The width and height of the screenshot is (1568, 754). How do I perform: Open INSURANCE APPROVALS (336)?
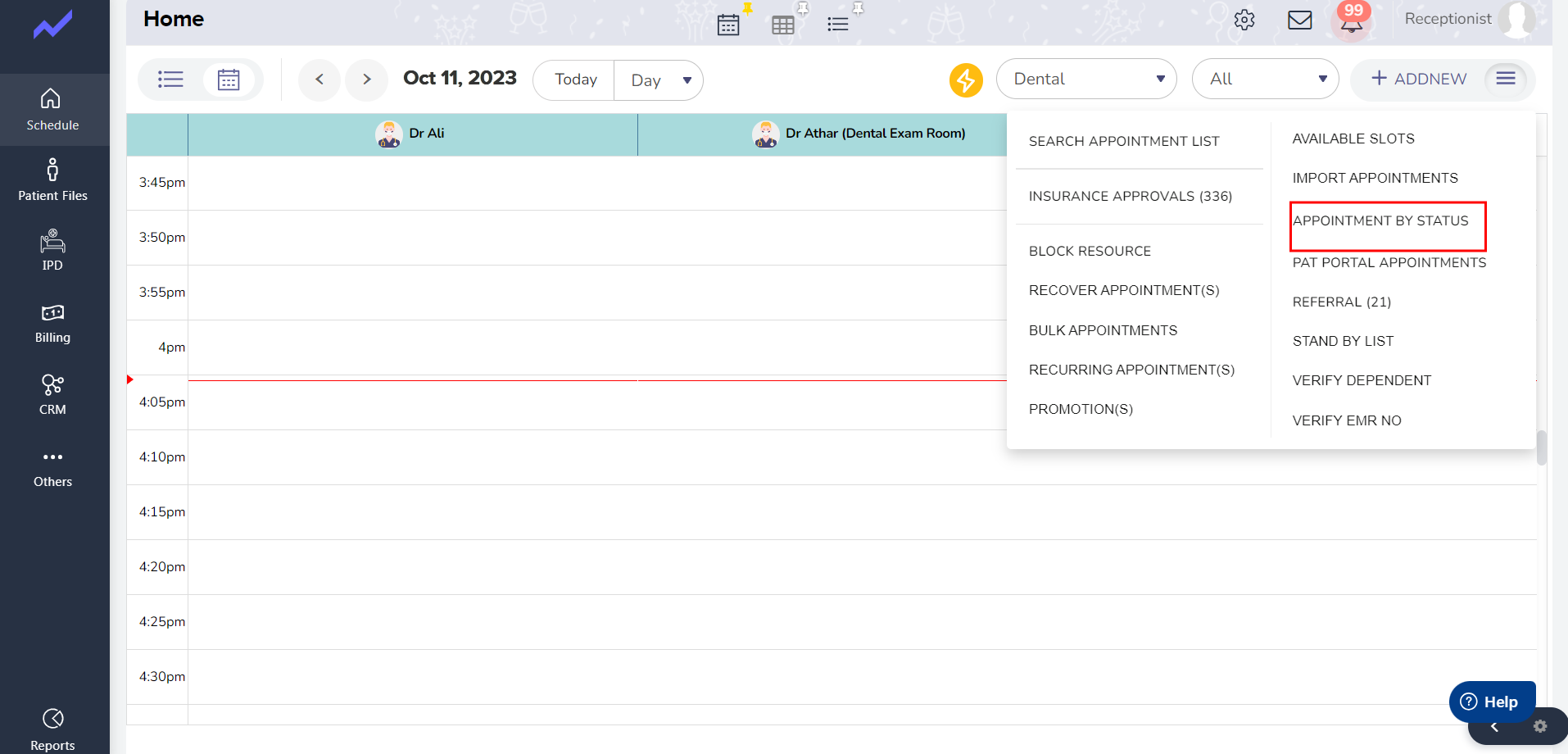click(1131, 196)
